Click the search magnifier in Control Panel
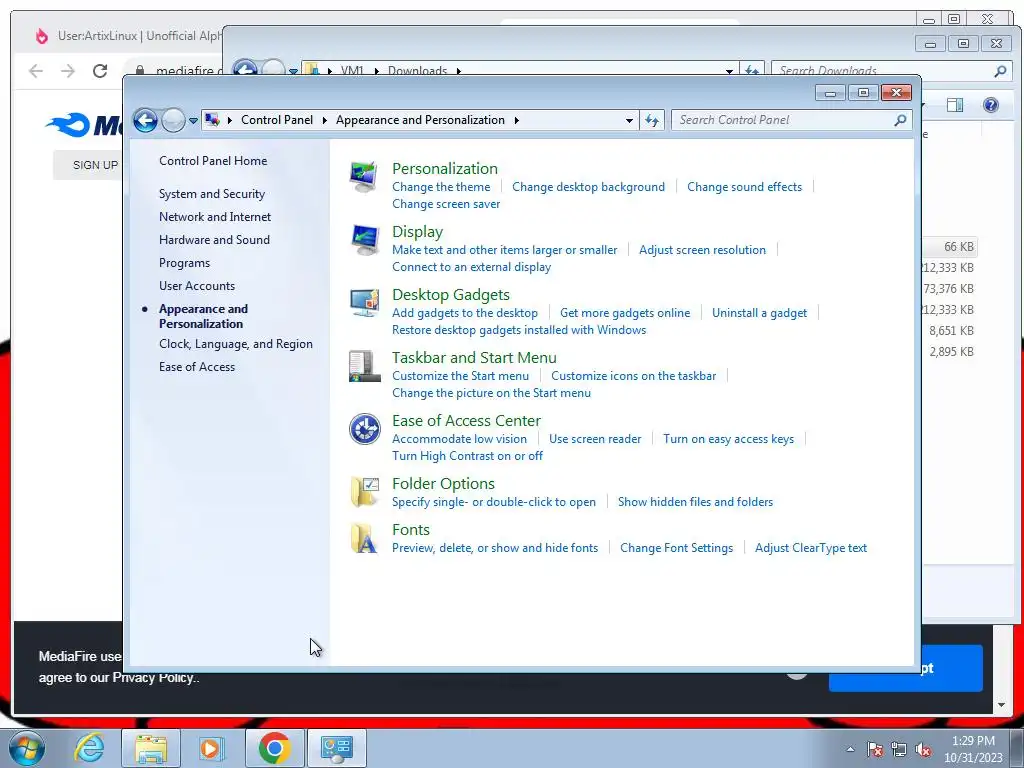Image resolution: width=1024 pixels, height=768 pixels. click(x=901, y=120)
